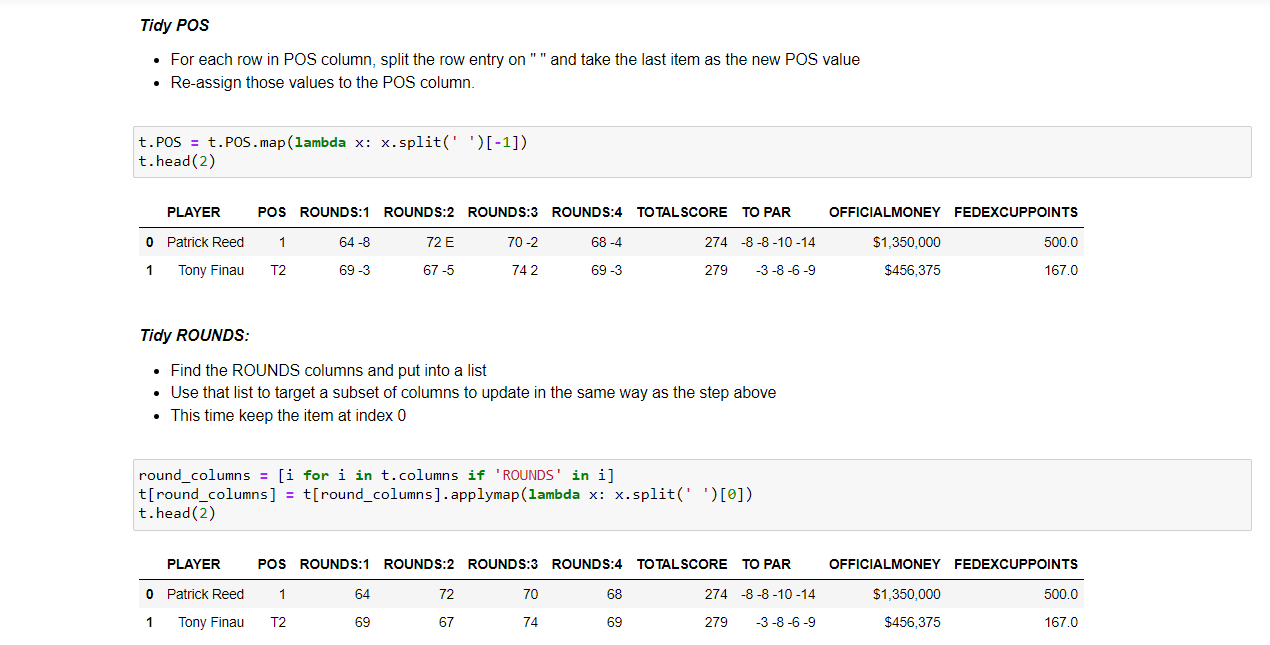The height and width of the screenshot is (645, 1270).
Task: Click the T2 cell in the second table
Action: pyautogui.click(x=278, y=622)
